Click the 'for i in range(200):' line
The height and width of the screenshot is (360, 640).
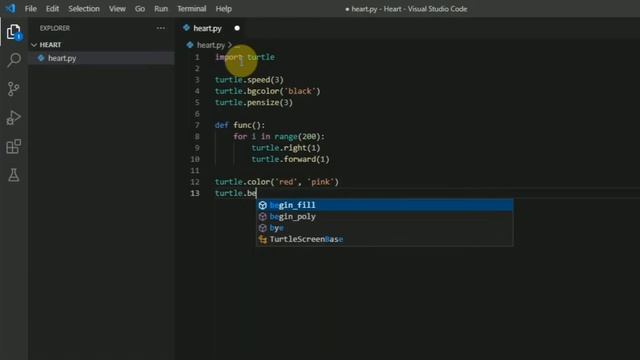279,136
